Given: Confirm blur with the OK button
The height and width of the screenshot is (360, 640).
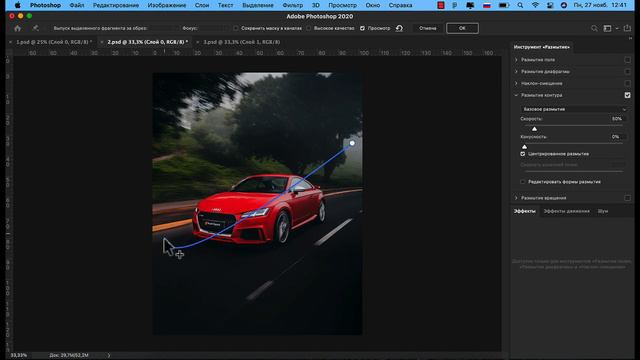Looking at the screenshot, I should (x=462, y=28).
